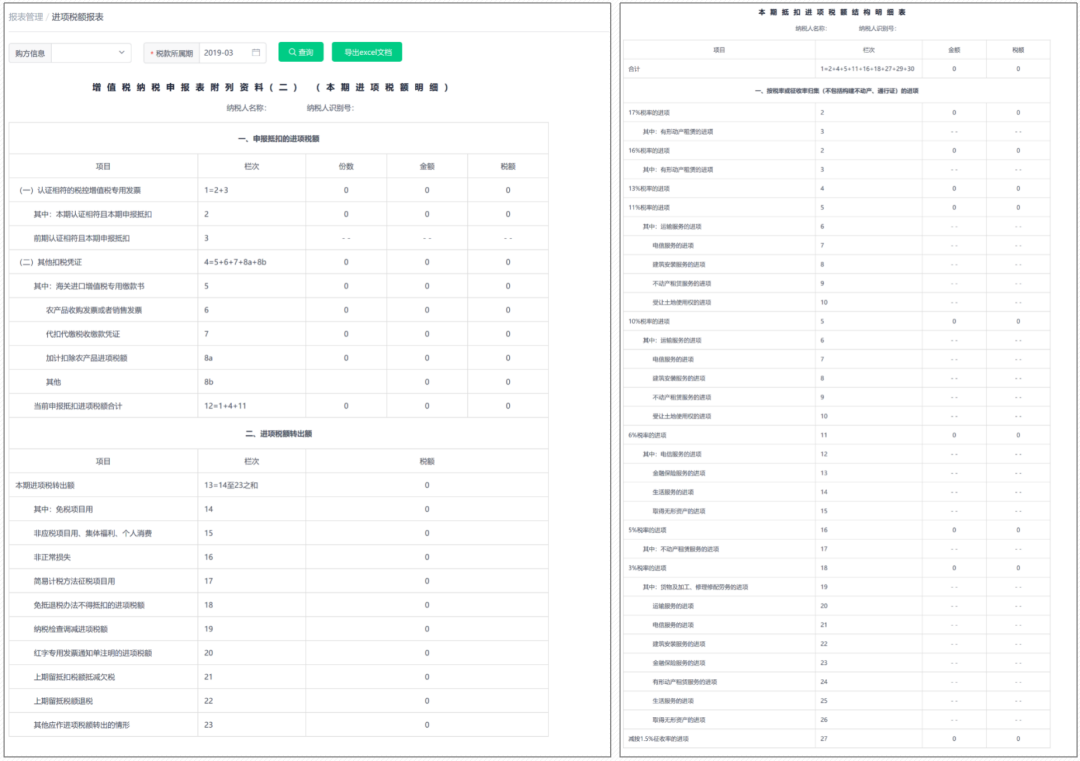Click the row 取得无形资产的进项 numbered 15
Screen dimensions: 1080x761
coord(837,511)
